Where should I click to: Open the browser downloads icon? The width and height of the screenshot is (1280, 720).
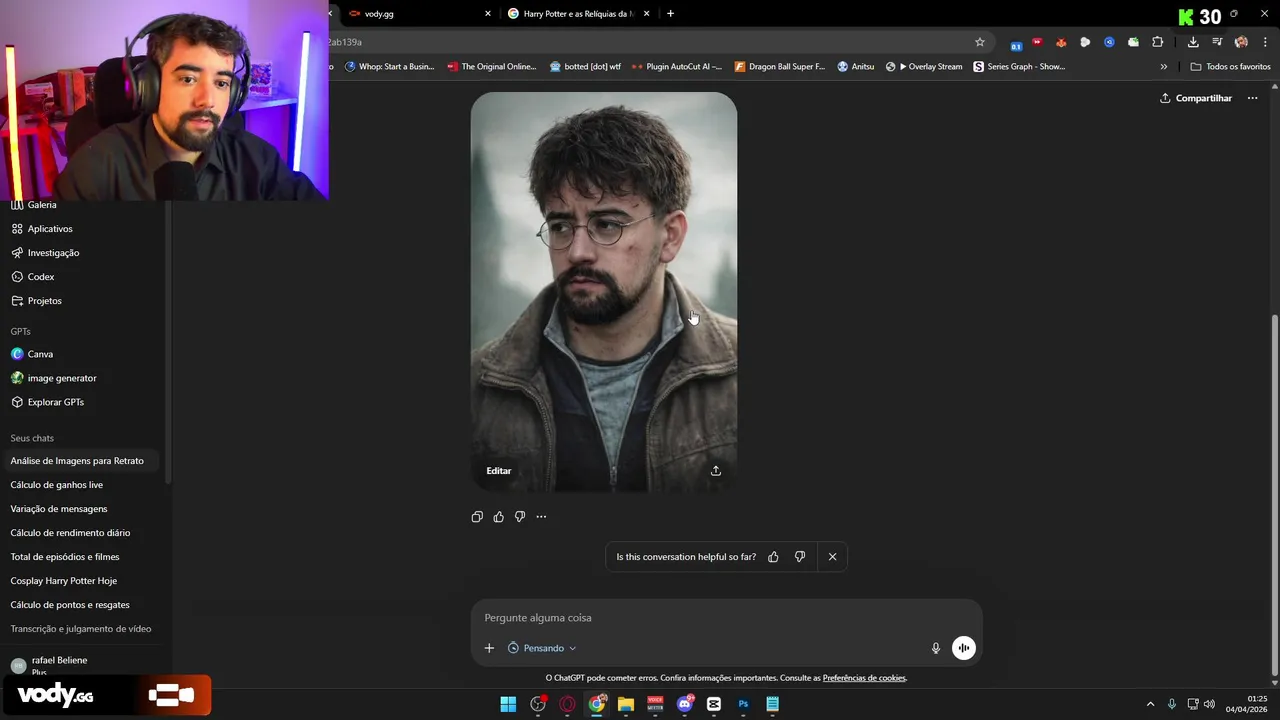1193,42
